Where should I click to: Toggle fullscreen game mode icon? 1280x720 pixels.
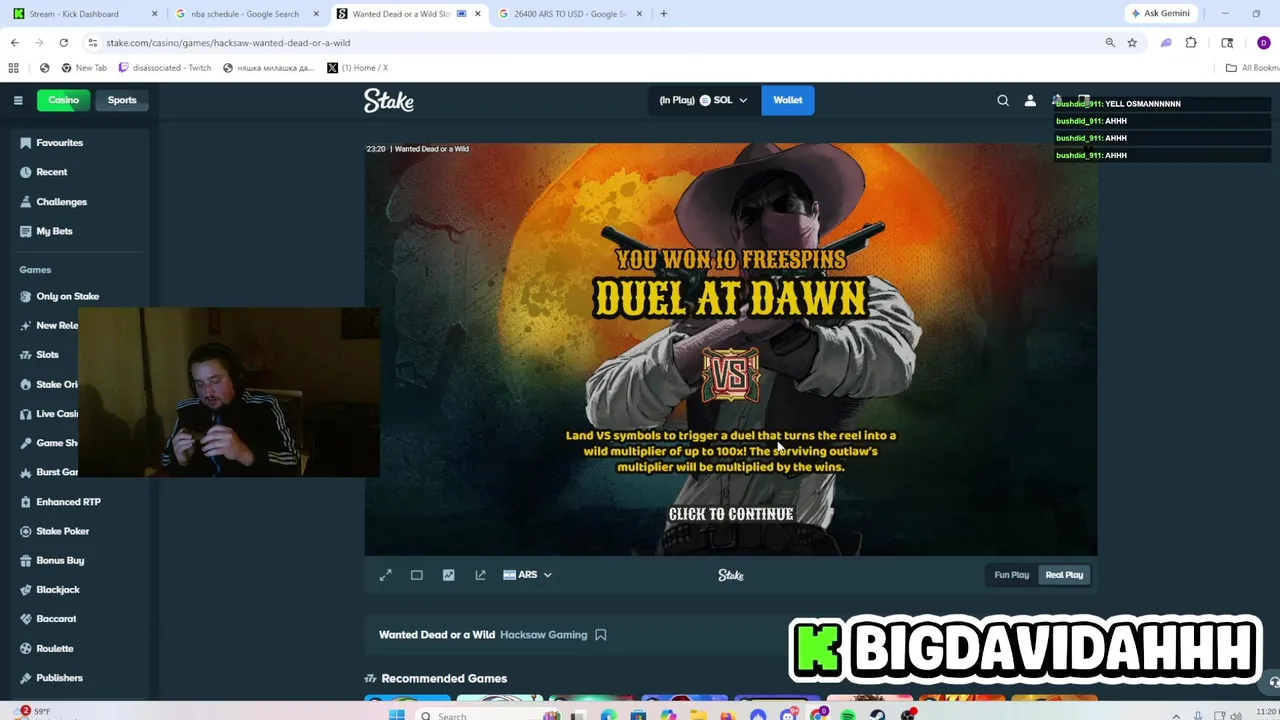pyautogui.click(x=386, y=575)
